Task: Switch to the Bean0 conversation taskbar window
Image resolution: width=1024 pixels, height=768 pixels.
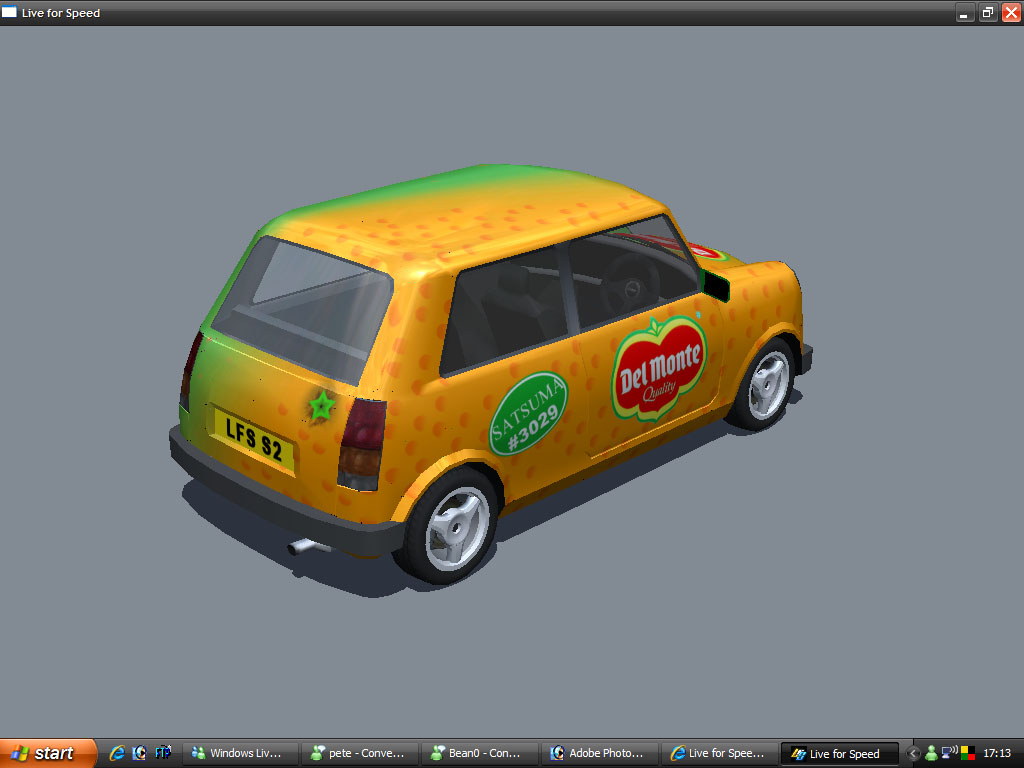Action: [x=481, y=754]
